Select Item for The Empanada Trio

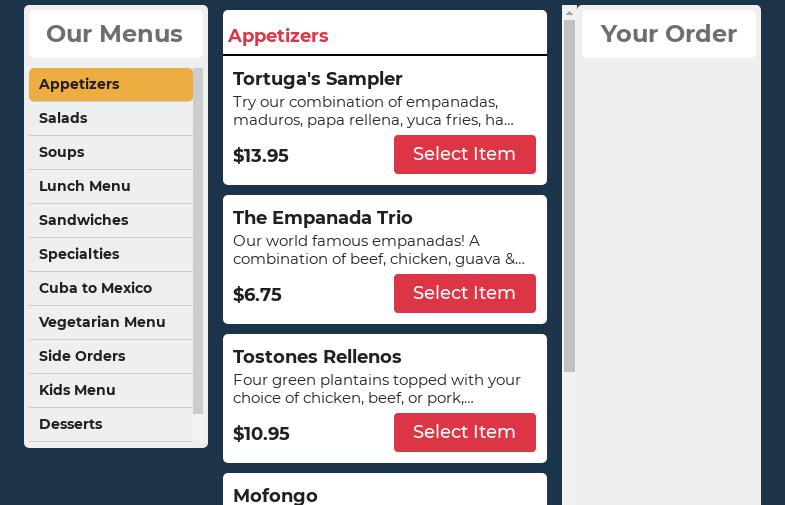coord(464,294)
